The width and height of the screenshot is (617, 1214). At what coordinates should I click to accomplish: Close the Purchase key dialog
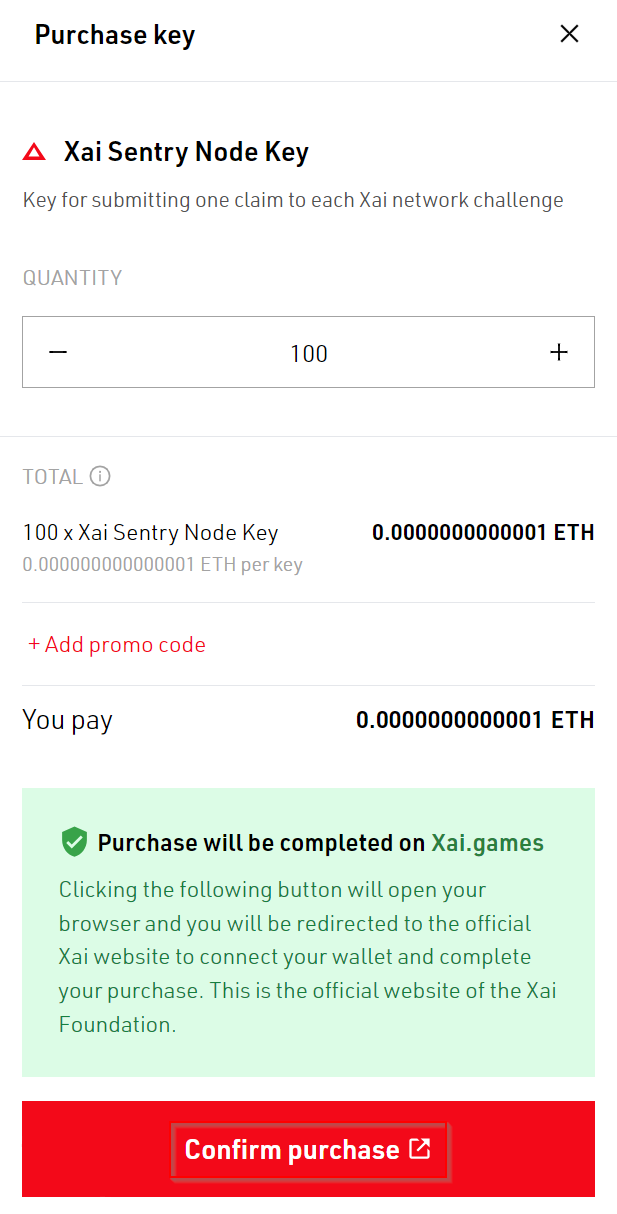(569, 34)
